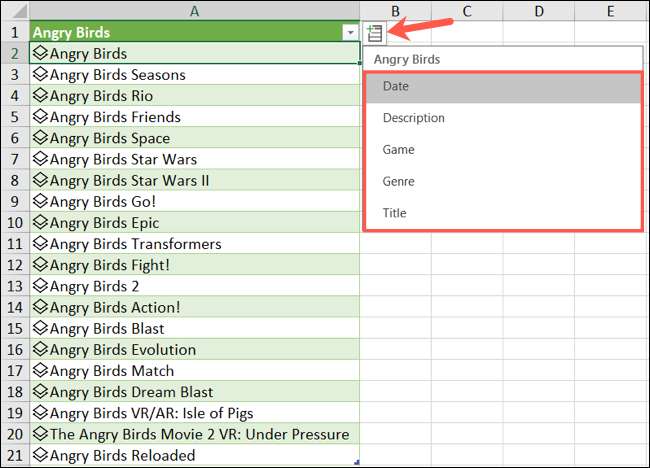The height and width of the screenshot is (468, 650).
Task: Click the Select All corner triangle
Action: click(x=15, y=10)
